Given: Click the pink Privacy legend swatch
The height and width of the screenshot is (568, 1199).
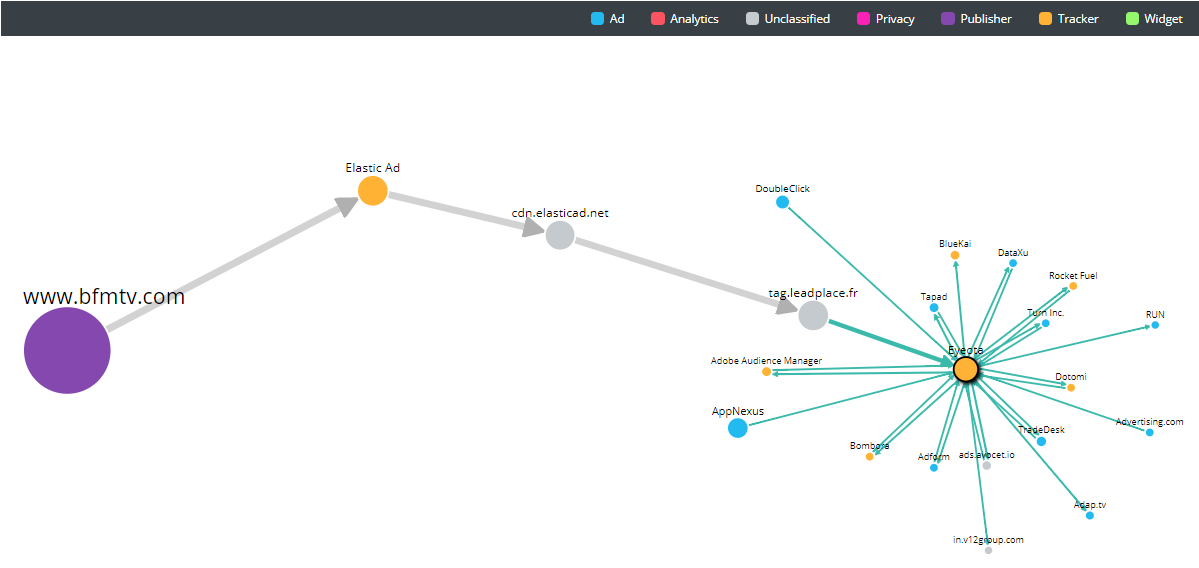Looking at the screenshot, I should (864, 19).
